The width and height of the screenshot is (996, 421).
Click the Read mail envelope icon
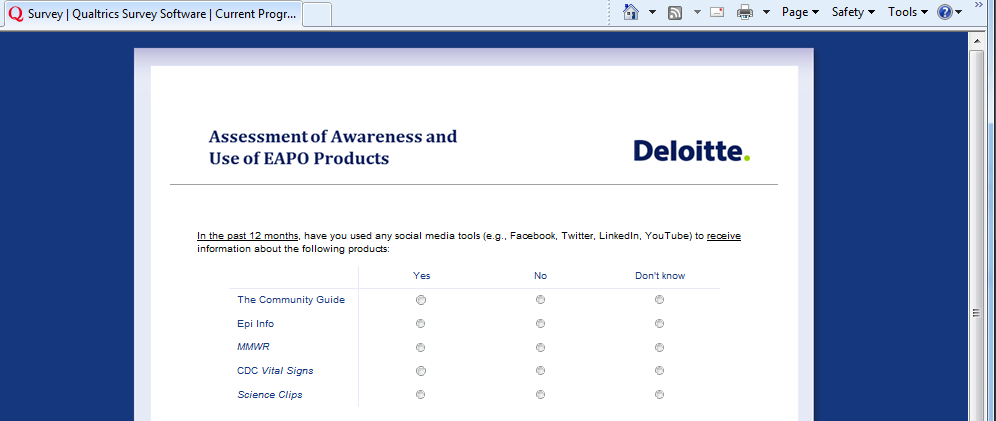pos(717,11)
